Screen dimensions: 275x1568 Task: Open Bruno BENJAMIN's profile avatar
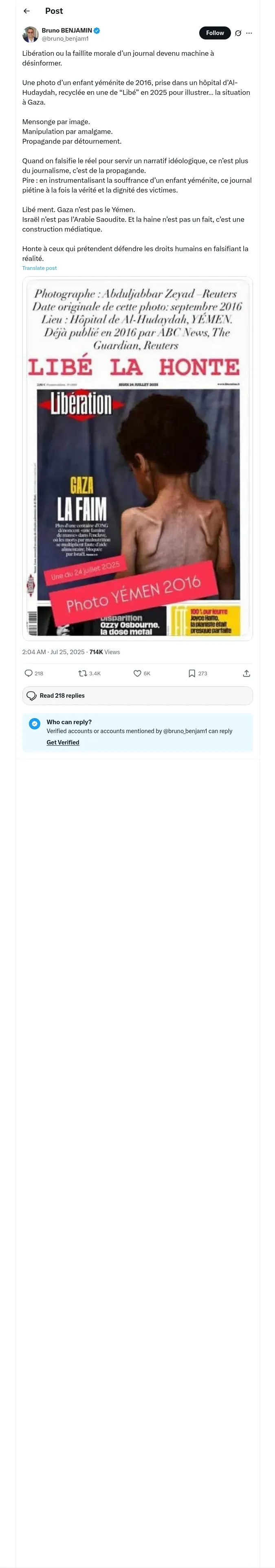click(31, 34)
